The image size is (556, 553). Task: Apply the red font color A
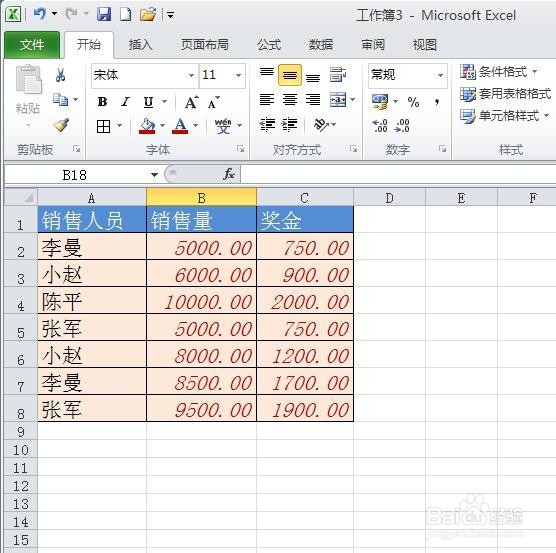[180, 126]
